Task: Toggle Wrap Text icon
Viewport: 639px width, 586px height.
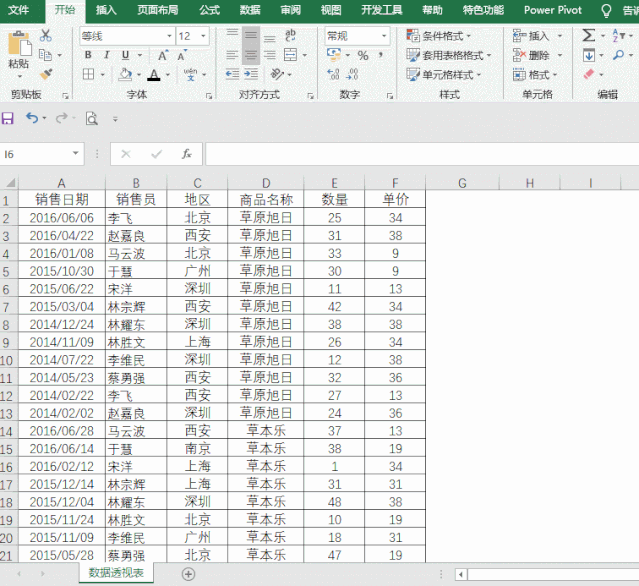Action: point(291,35)
